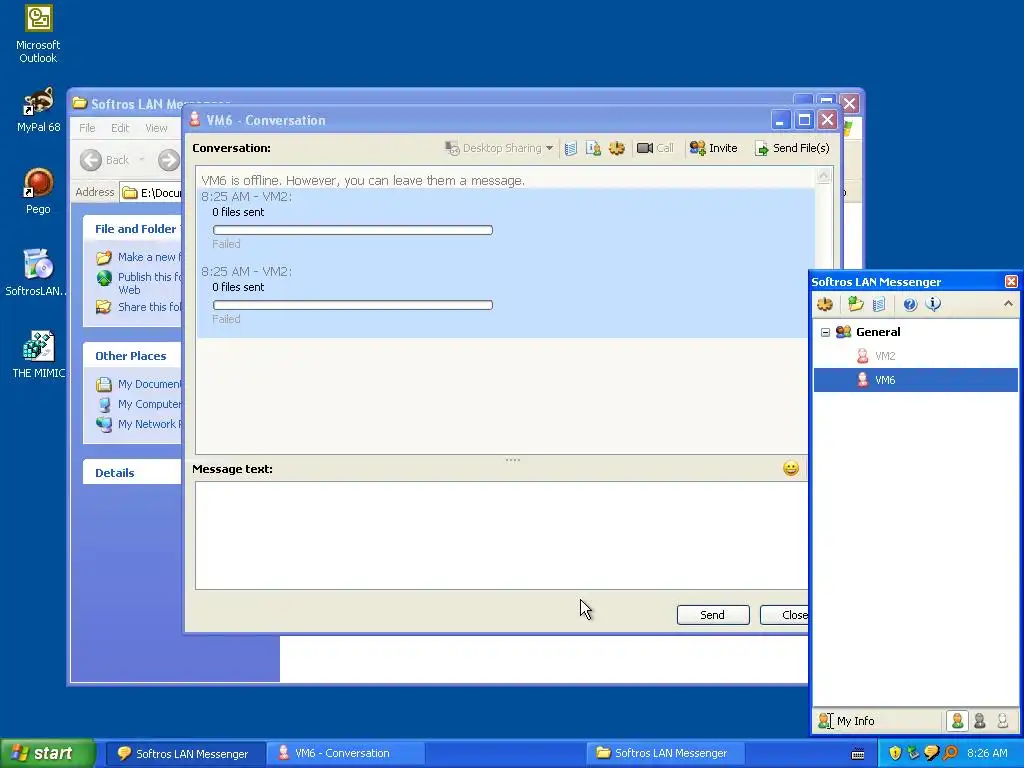Select the Pego desktop shortcut
Viewport: 1024px width, 768px height.
pos(38,191)
